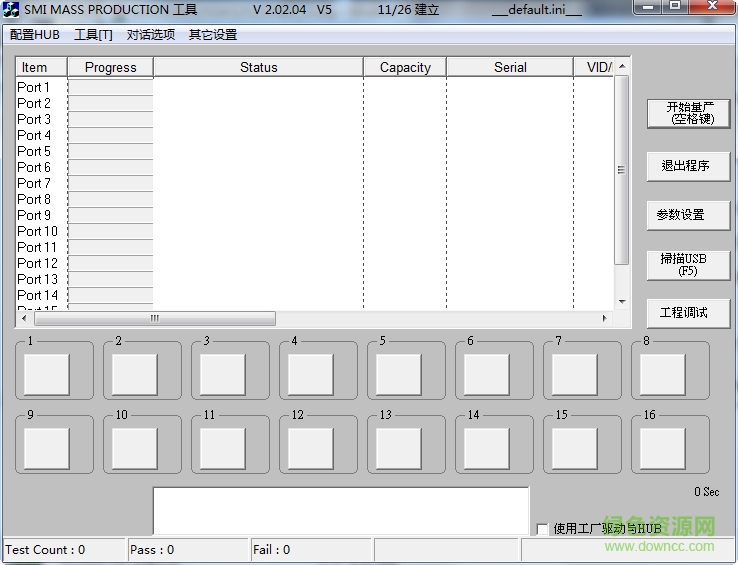
Task: Click the white message log box
Action: coord(341,511)
